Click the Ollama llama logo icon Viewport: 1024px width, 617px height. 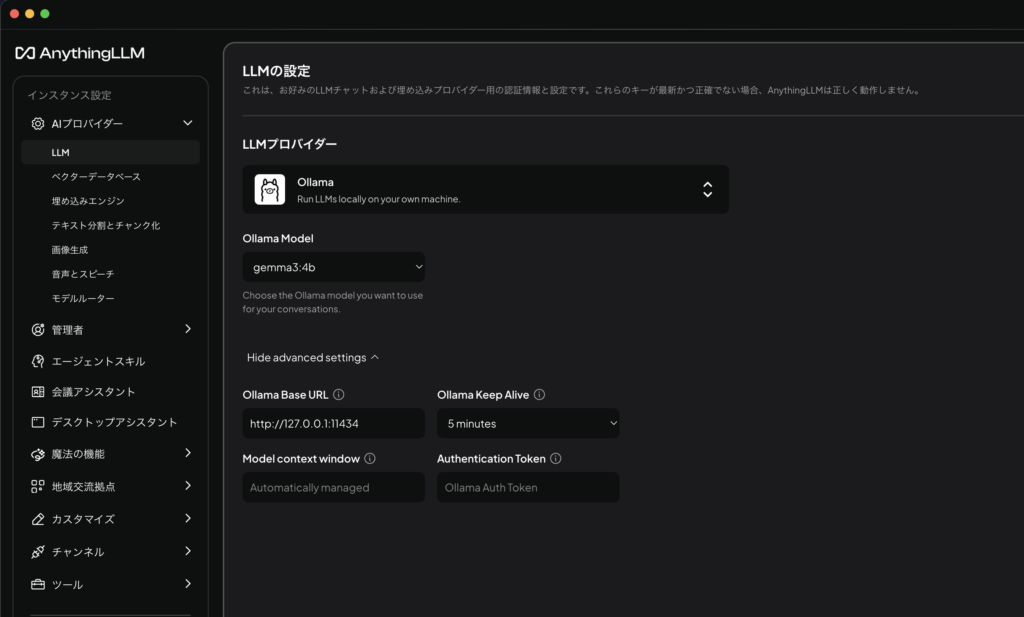270,189
